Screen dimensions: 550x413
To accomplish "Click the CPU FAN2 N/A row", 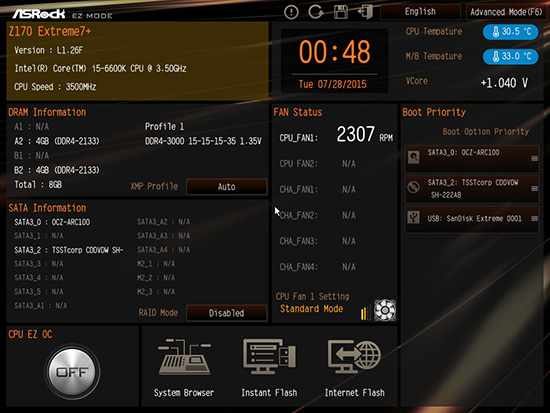I will click(317, 164).
